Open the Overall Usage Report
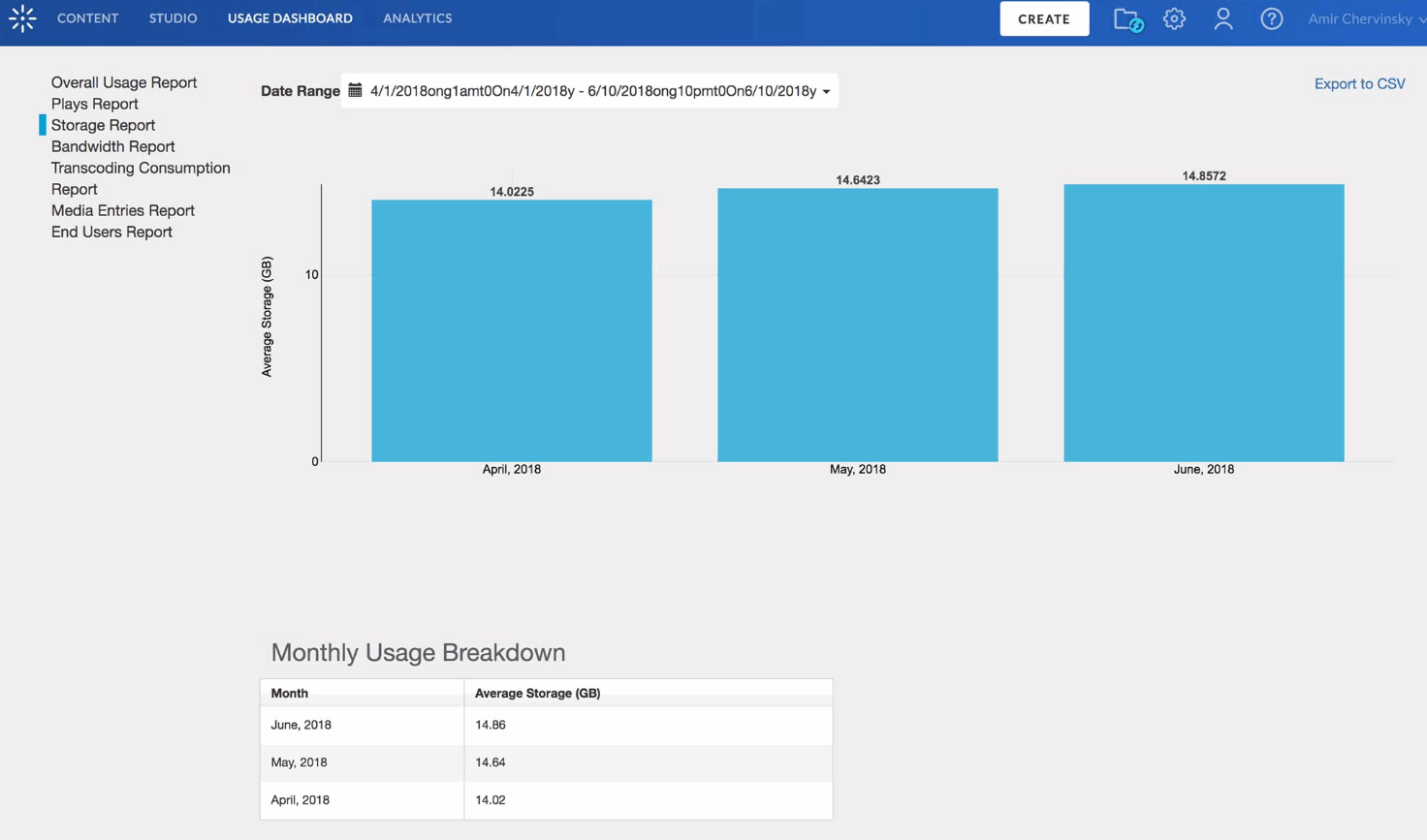Image resolution: width=1427 pixels, height=840 pixels. (x=124, y=82)
